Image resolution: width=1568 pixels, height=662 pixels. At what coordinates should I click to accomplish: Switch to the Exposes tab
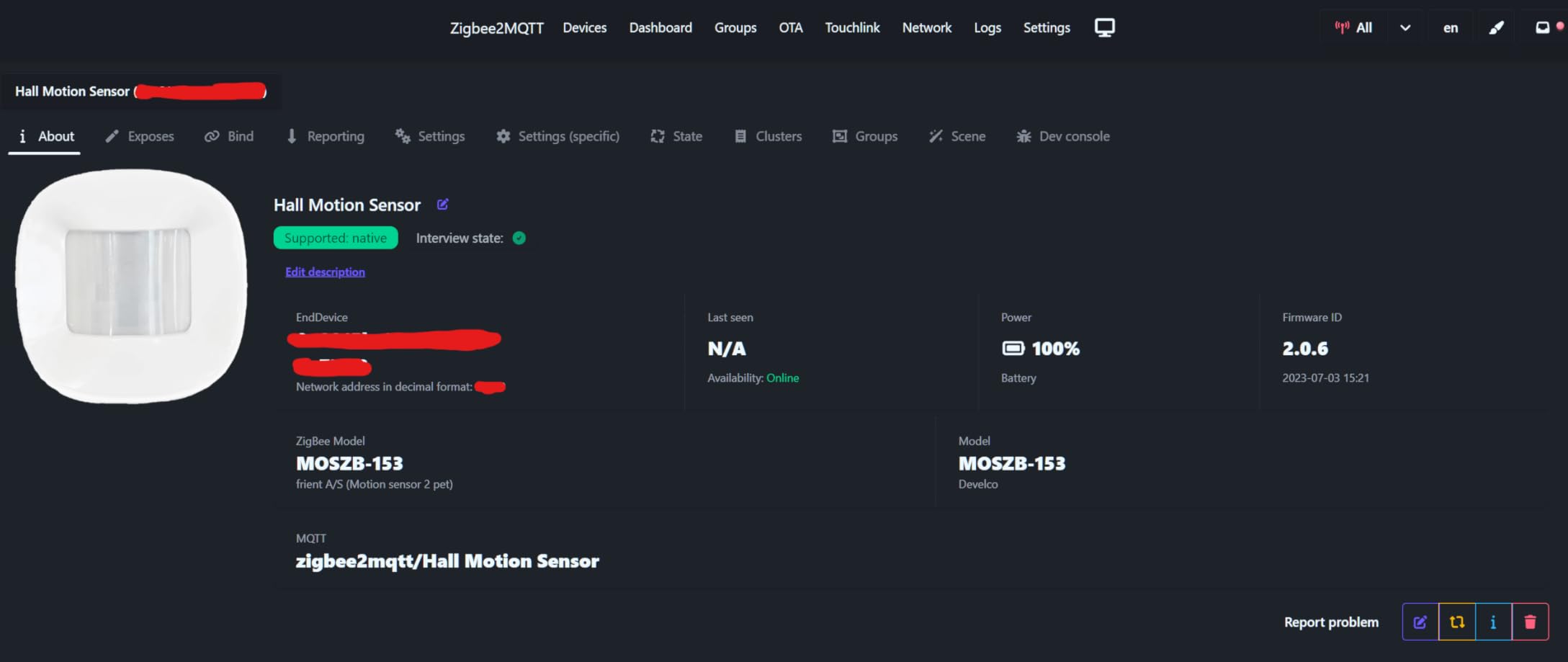tap(140, 136)
